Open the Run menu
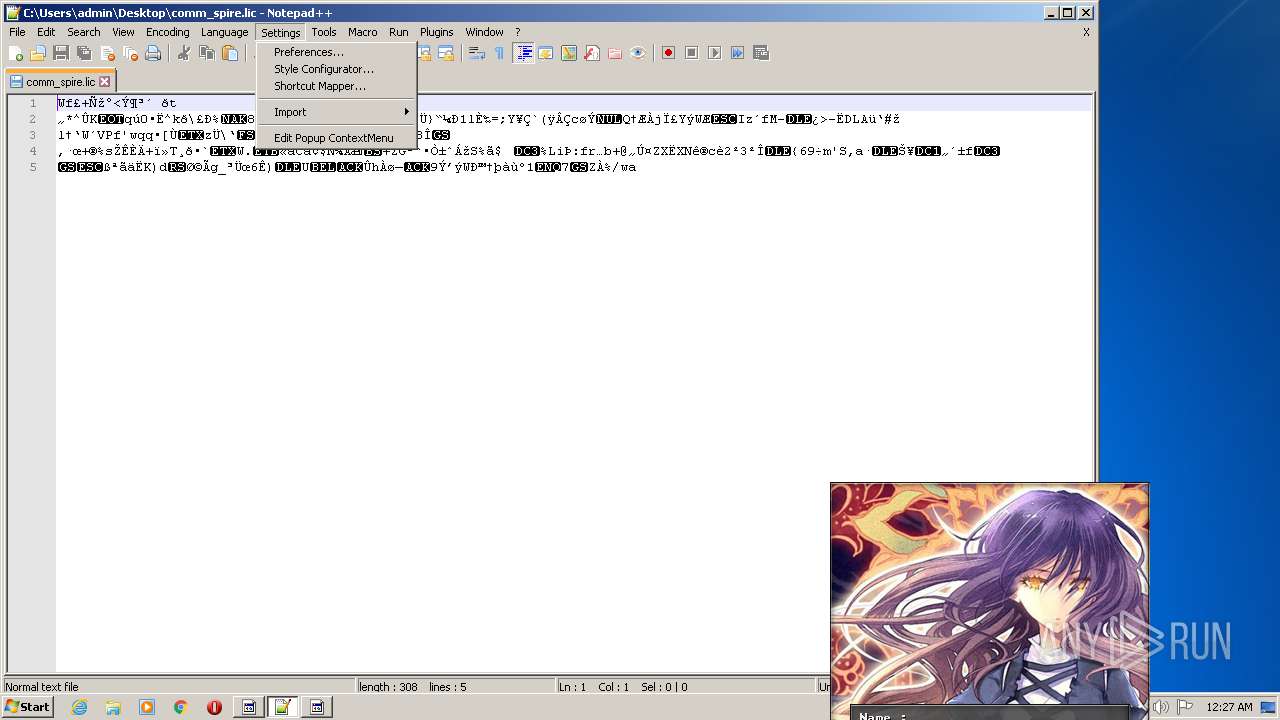 point(399,32)
